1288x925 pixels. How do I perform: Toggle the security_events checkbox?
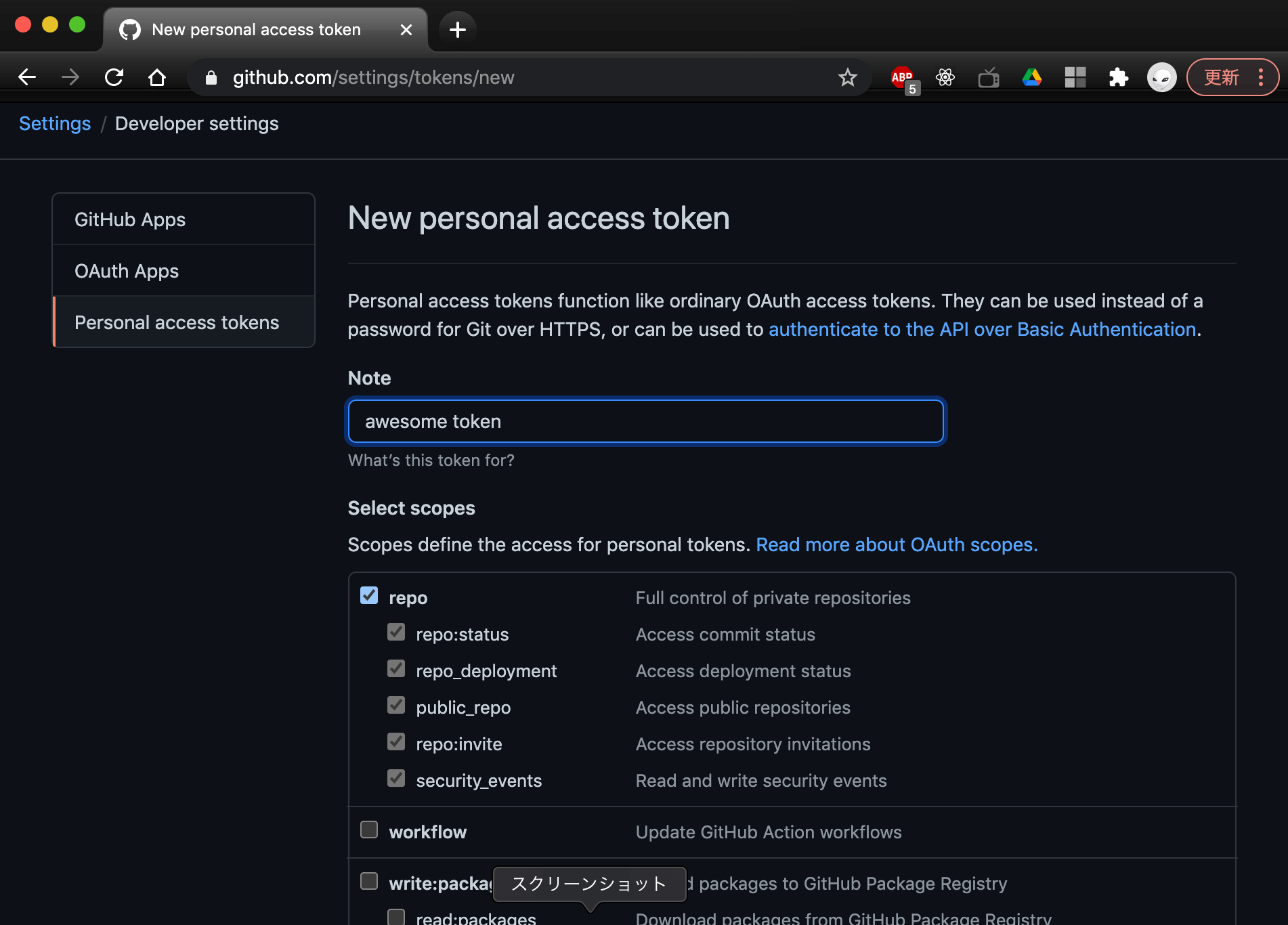(x=396, y=779)
